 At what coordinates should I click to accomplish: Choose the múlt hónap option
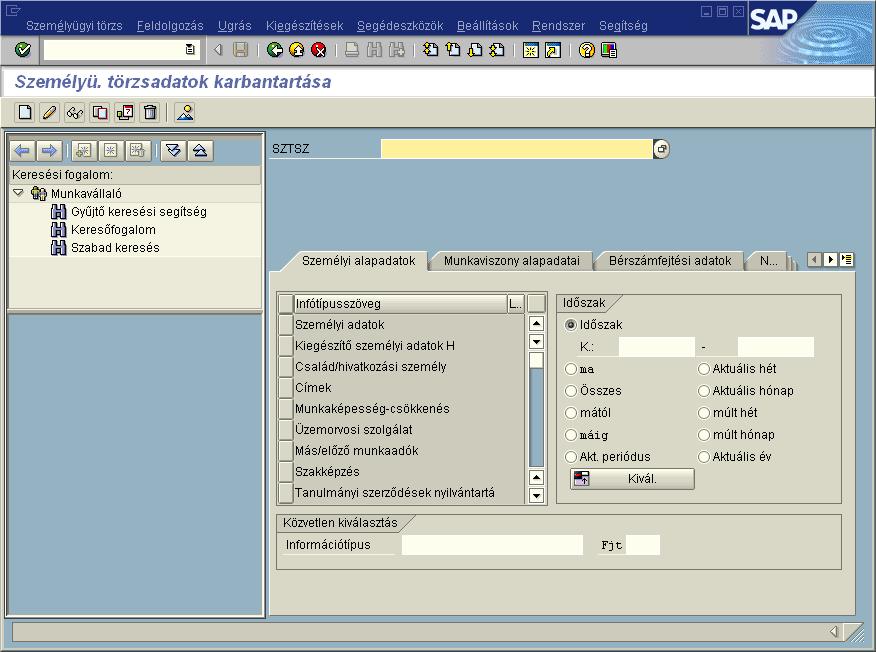(x=703, y=435)
